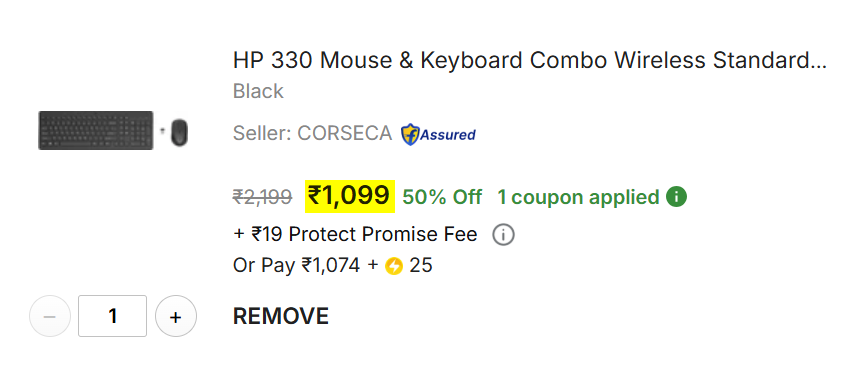This screenshot has height=366, width=844.
Task: Click the 25 SuperCoins amount
Action: tap(421, 265)
